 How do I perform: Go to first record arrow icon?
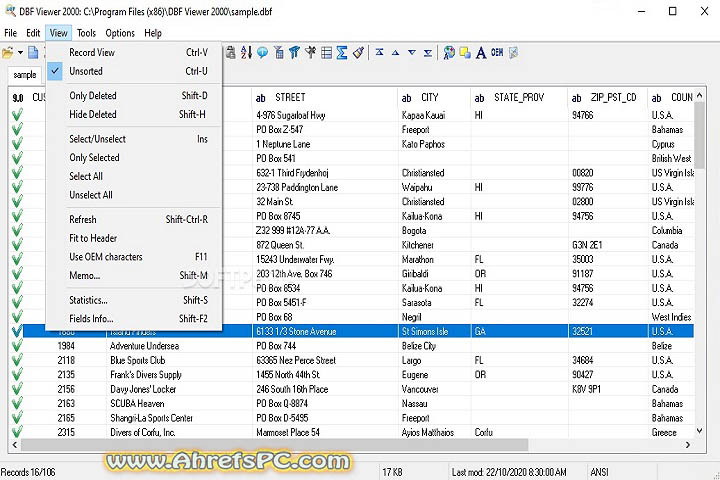pos(379,52)
